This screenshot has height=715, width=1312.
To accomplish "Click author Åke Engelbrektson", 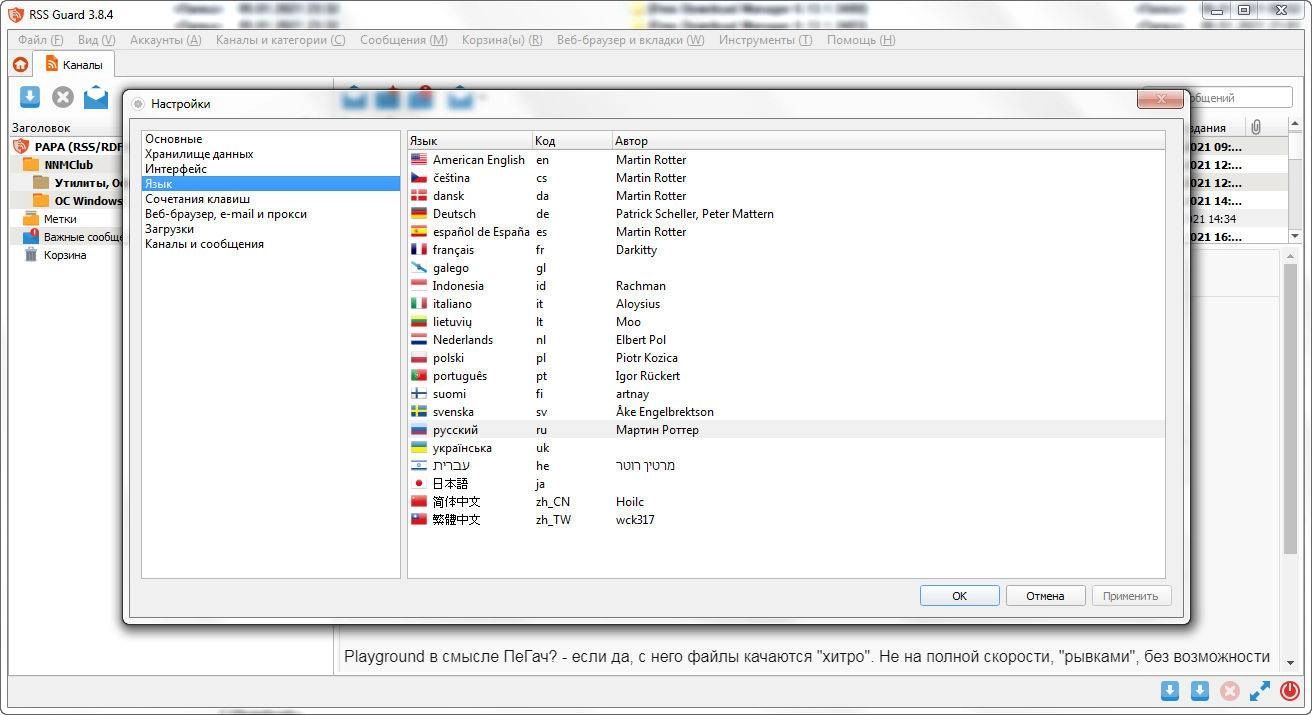I will pos(665,412).
